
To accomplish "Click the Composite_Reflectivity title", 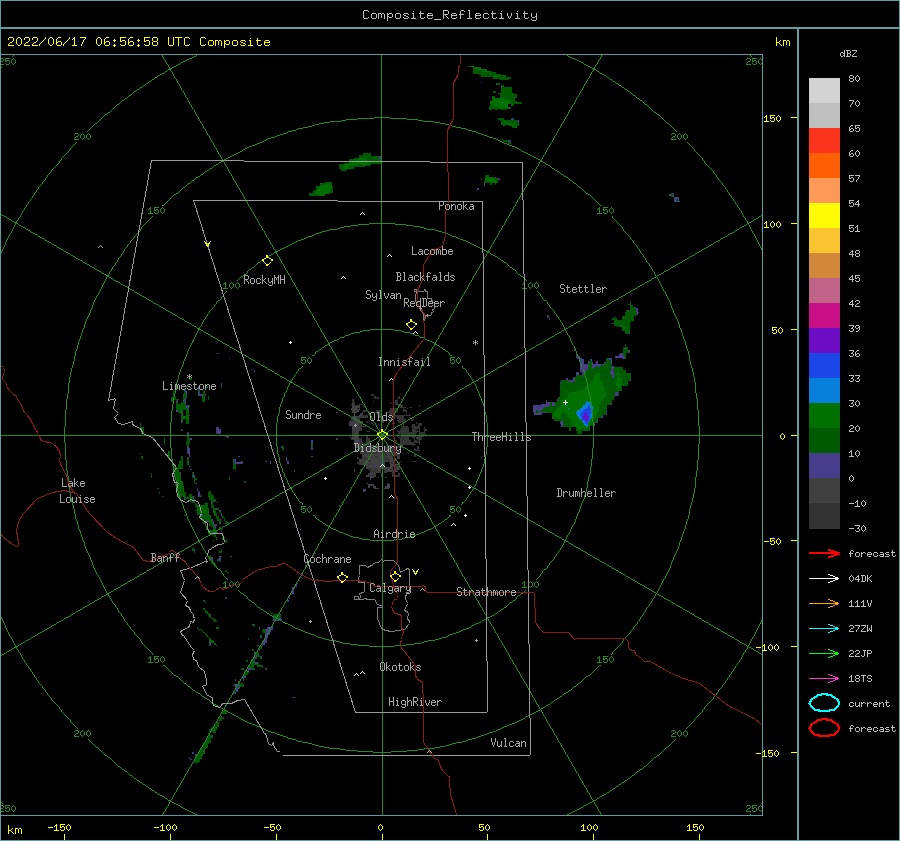I will click(x=450, y=15).
